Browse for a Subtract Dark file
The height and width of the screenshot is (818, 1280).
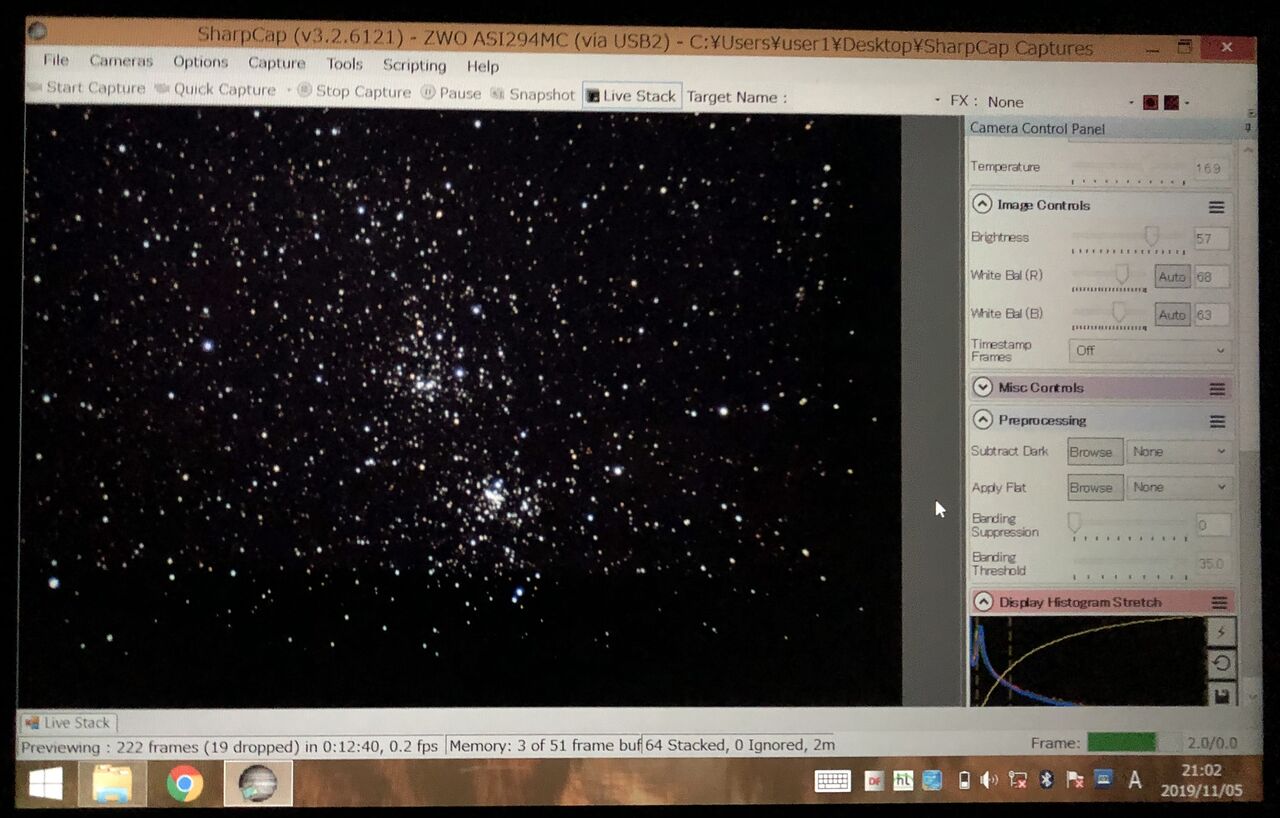tap(1095, 452)
